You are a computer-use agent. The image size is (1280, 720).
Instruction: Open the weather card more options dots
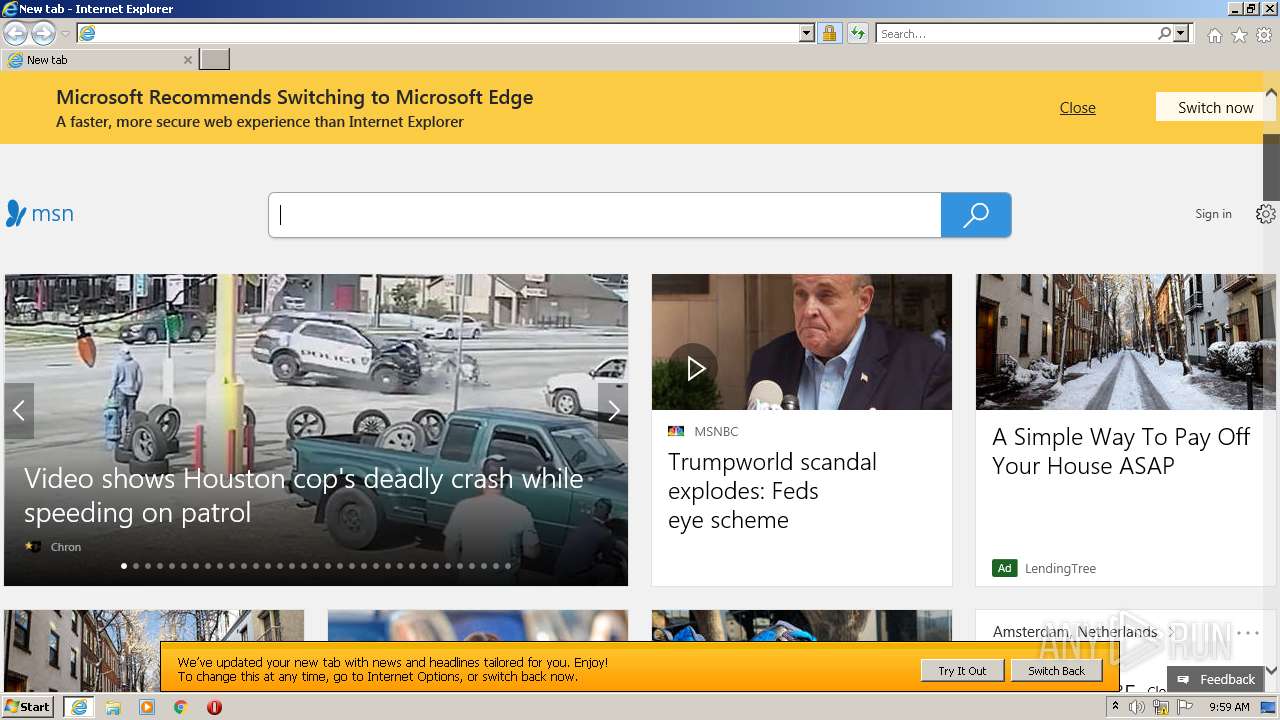click(1248, 633)
